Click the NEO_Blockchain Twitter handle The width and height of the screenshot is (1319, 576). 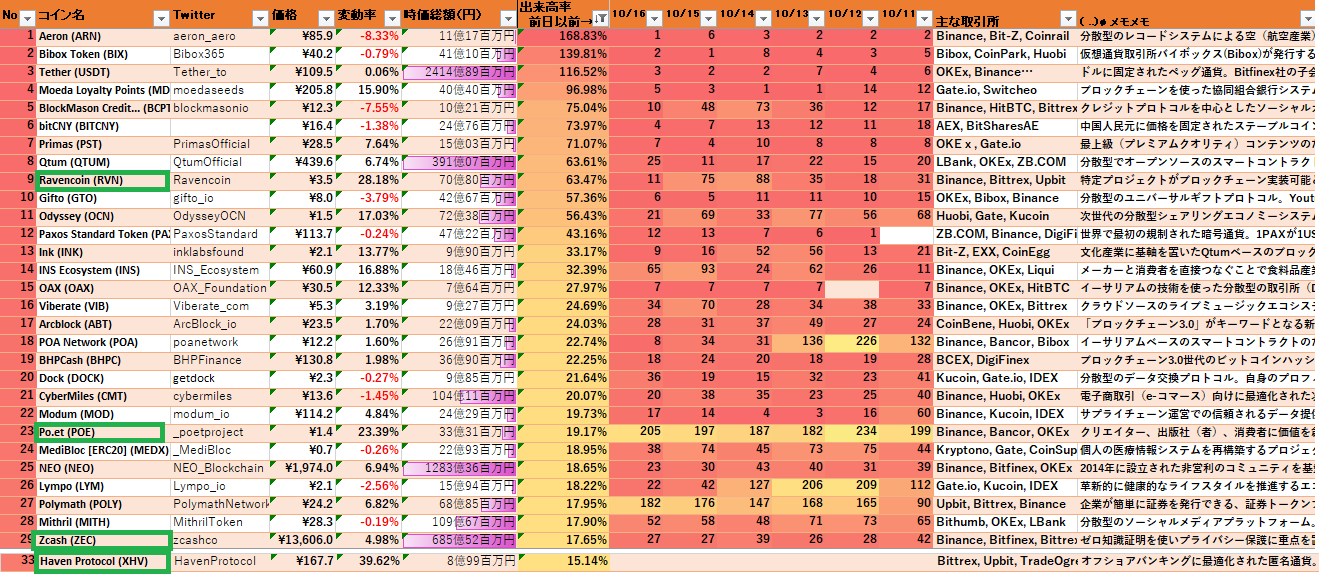pos(218,468)
